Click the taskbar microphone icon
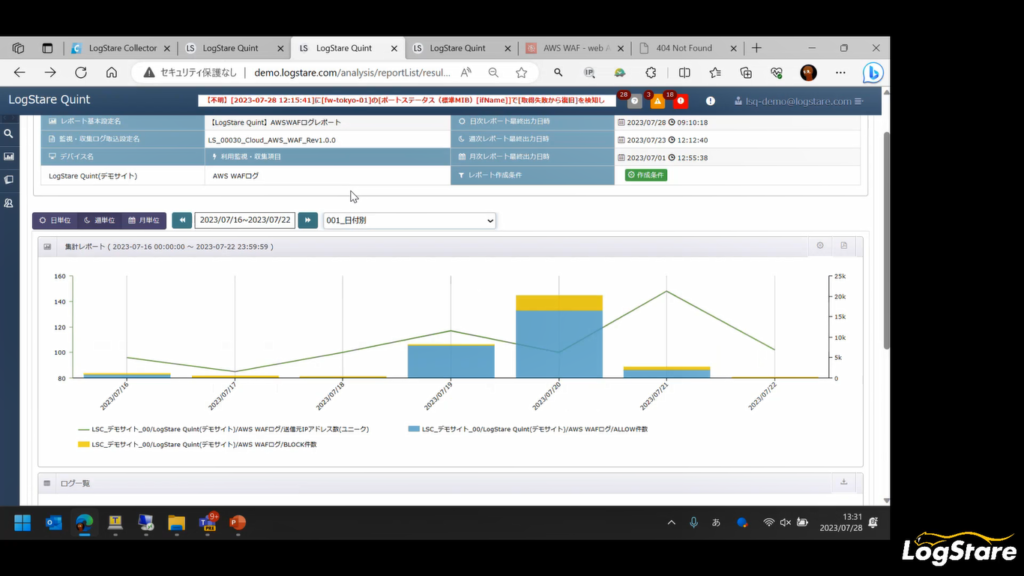Screen dimensions: 1024x576 [694, 522]
